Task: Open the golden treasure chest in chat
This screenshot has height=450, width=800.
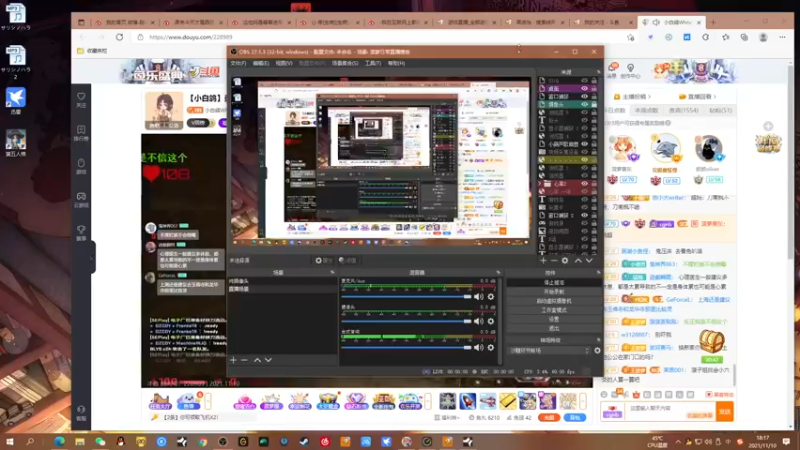Action: (x=712, y=340)
